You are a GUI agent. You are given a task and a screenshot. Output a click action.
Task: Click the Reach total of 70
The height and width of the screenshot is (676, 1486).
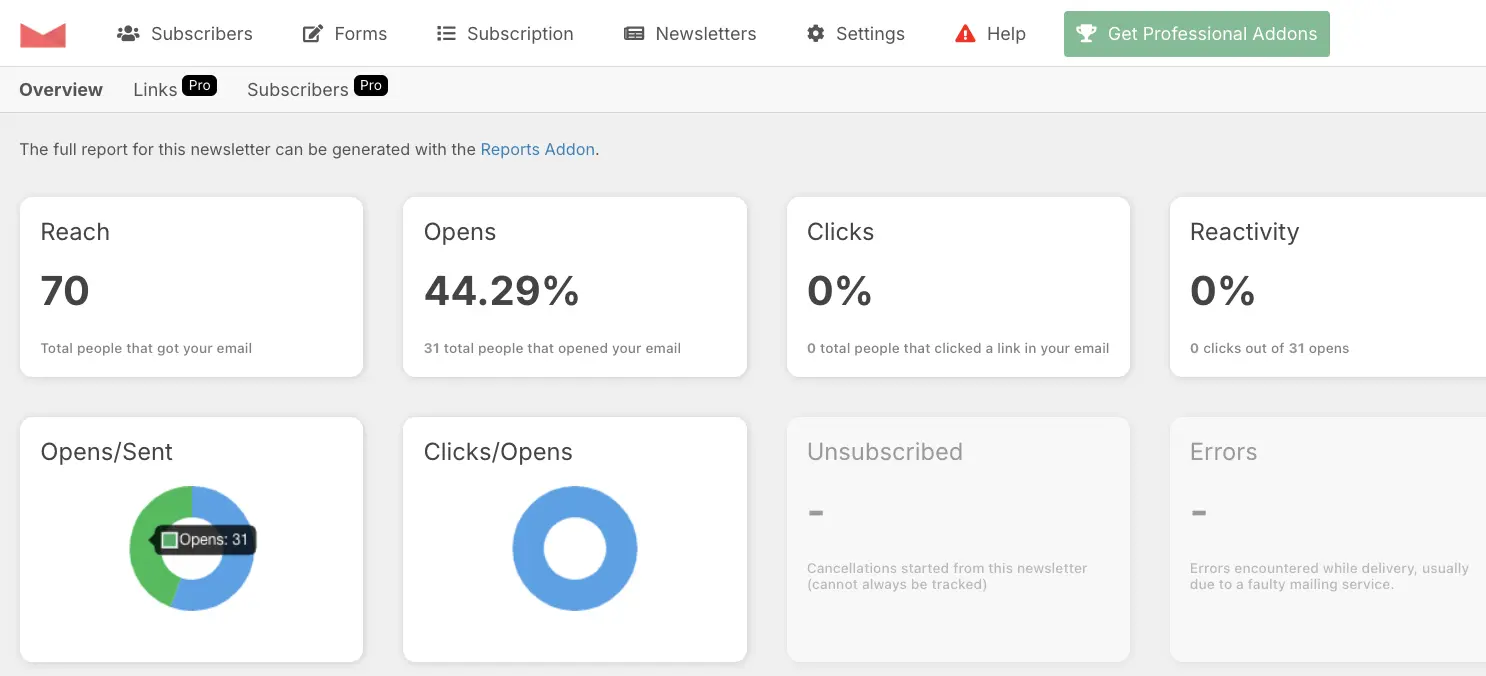[64, 291]
